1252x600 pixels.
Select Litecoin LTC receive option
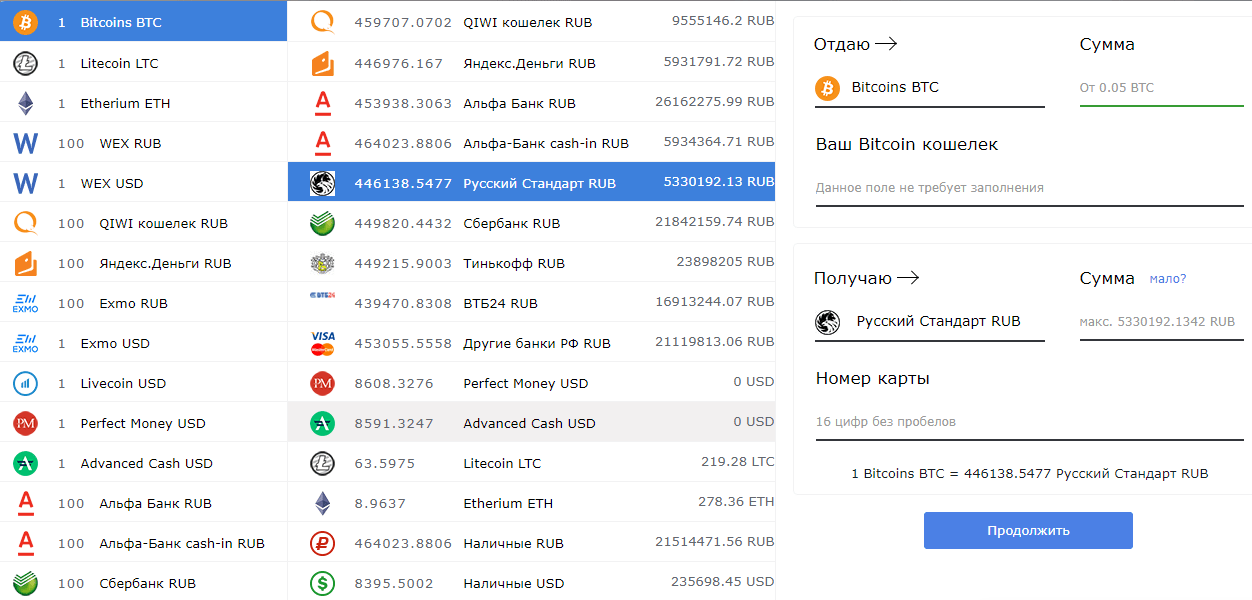point(531,463)
